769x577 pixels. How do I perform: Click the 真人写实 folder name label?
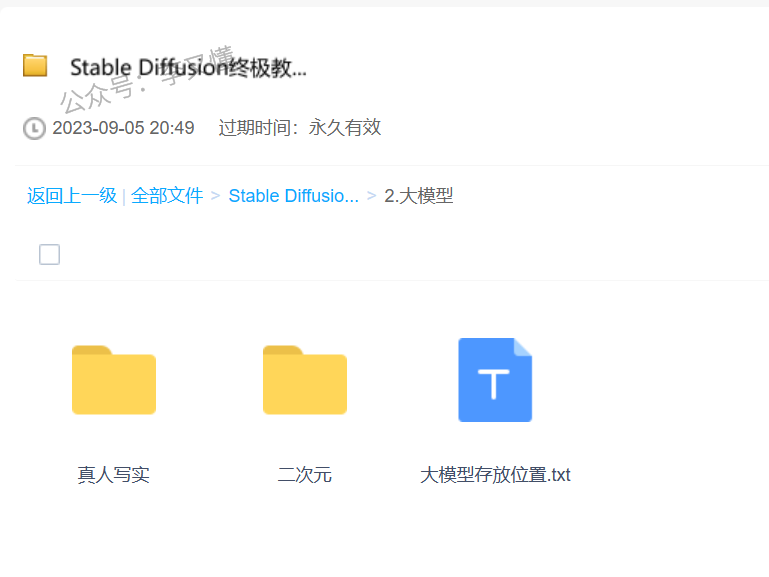pos(114,475)
